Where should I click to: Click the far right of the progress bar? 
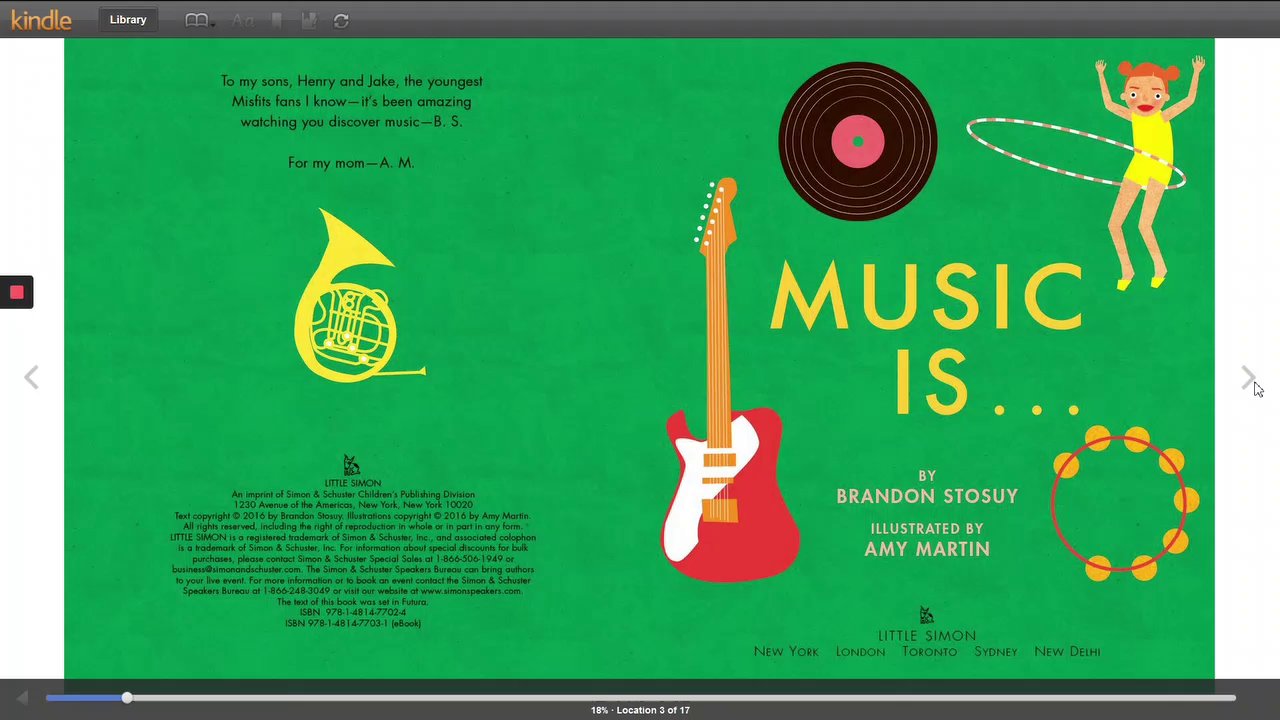coord(1230,698)
